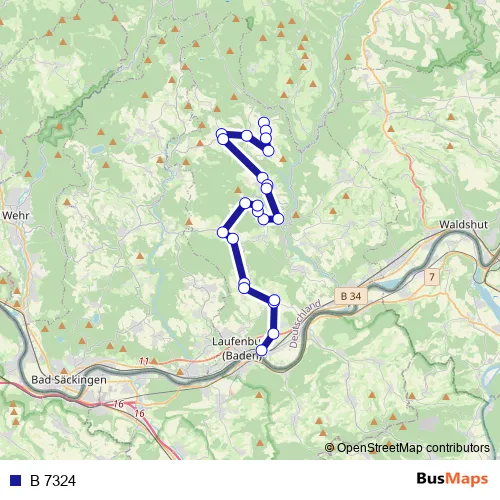The image size is (500, 500).
Task: Click the blue B 7324 legend swatch
Action: [x=16, y=480]
